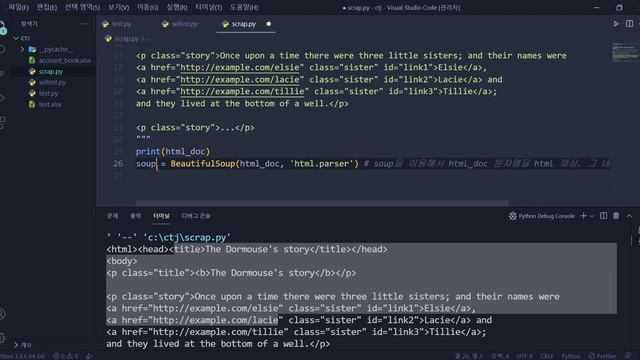Add a new terminal with plus icon
The image size is (640, 360).
point(583,216)
